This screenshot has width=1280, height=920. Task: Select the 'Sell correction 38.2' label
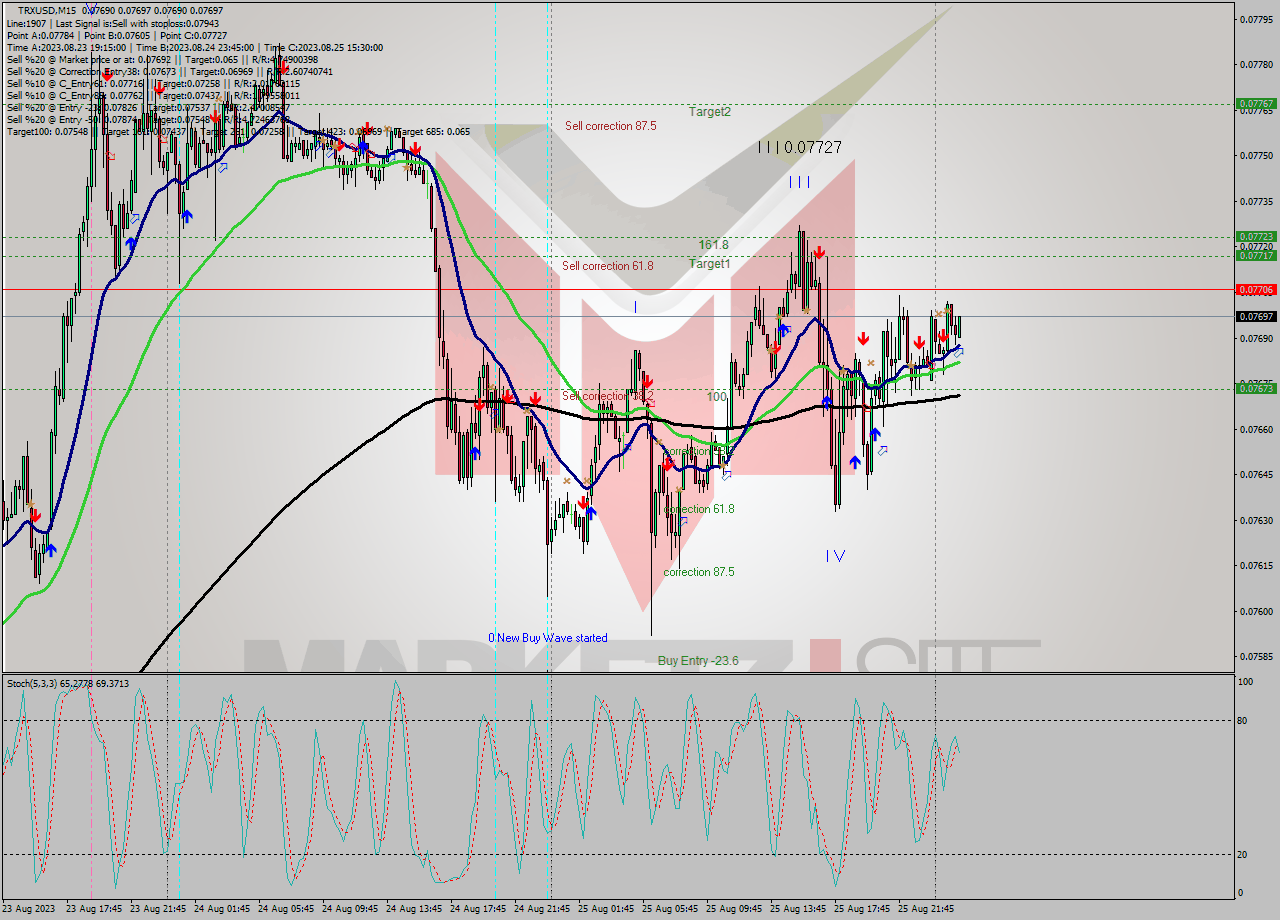click(x=607, y=396)
